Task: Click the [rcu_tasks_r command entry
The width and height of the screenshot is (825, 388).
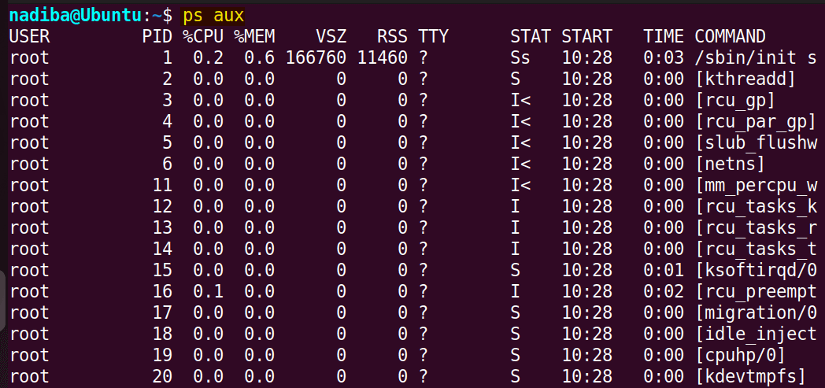Action: pos(756,227)
